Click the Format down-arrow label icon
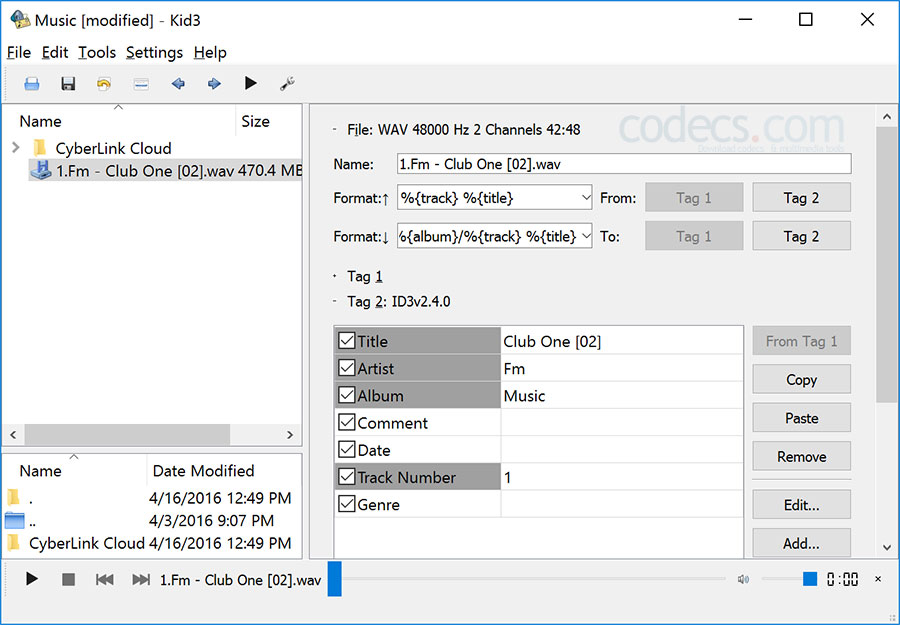 click(385, 238)
